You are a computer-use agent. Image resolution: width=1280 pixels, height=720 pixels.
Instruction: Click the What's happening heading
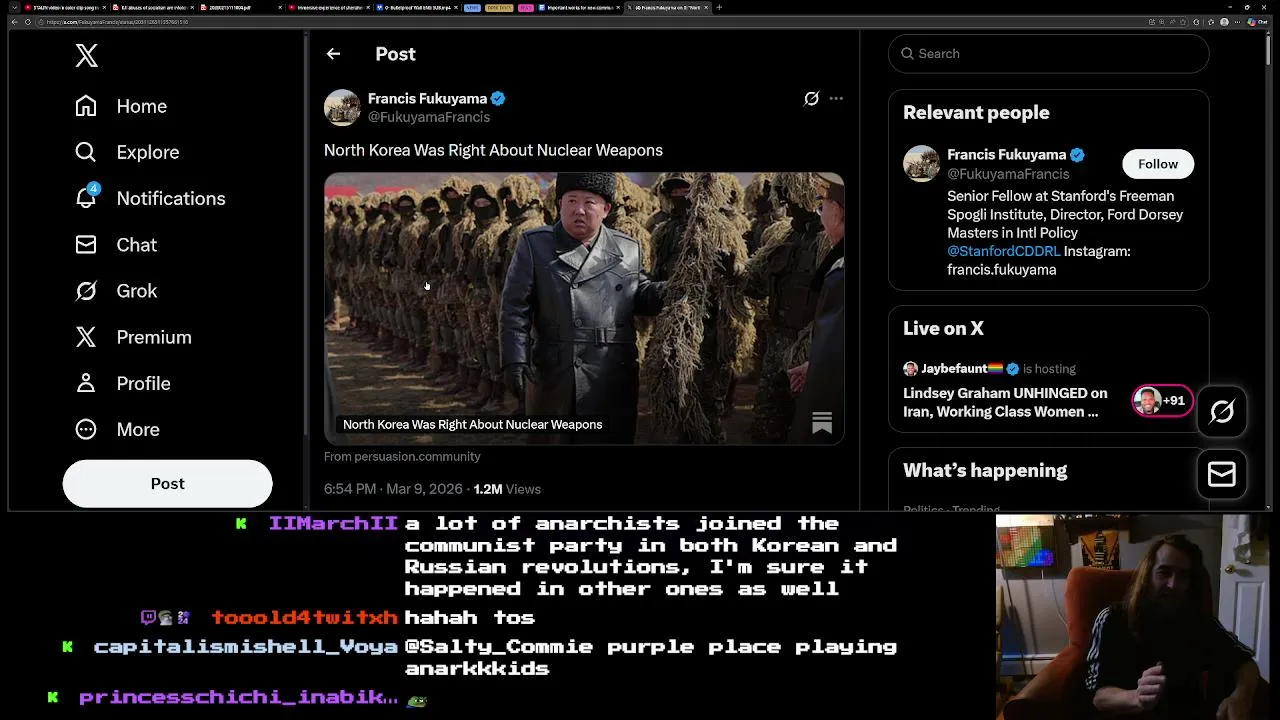tap(985, 470)
